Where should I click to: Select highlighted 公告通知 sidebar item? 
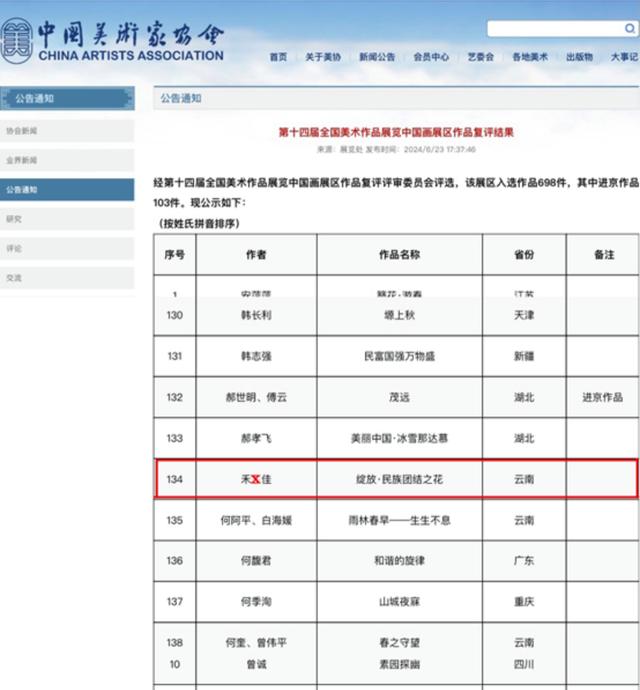pos(66,189)
